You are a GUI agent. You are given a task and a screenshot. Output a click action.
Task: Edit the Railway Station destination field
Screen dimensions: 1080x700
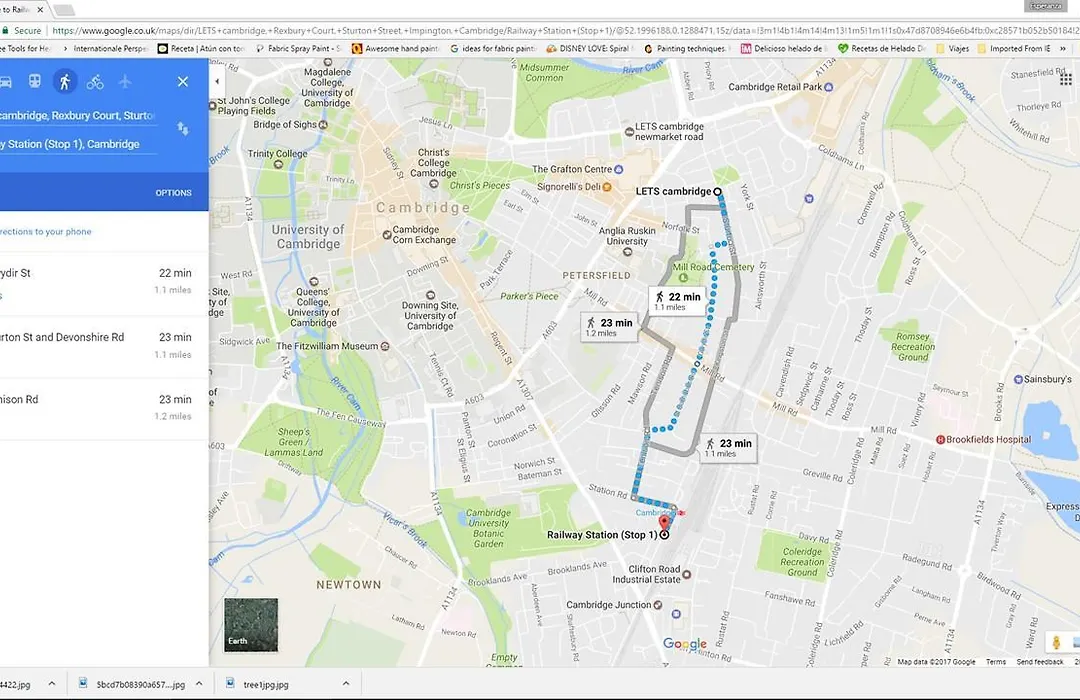click(78, 144)
